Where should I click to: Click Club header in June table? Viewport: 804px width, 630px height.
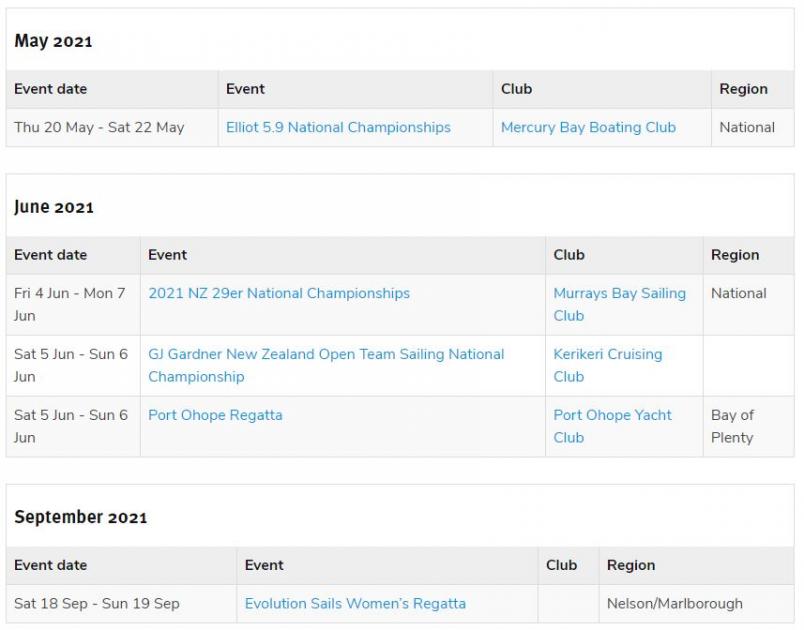569,255
